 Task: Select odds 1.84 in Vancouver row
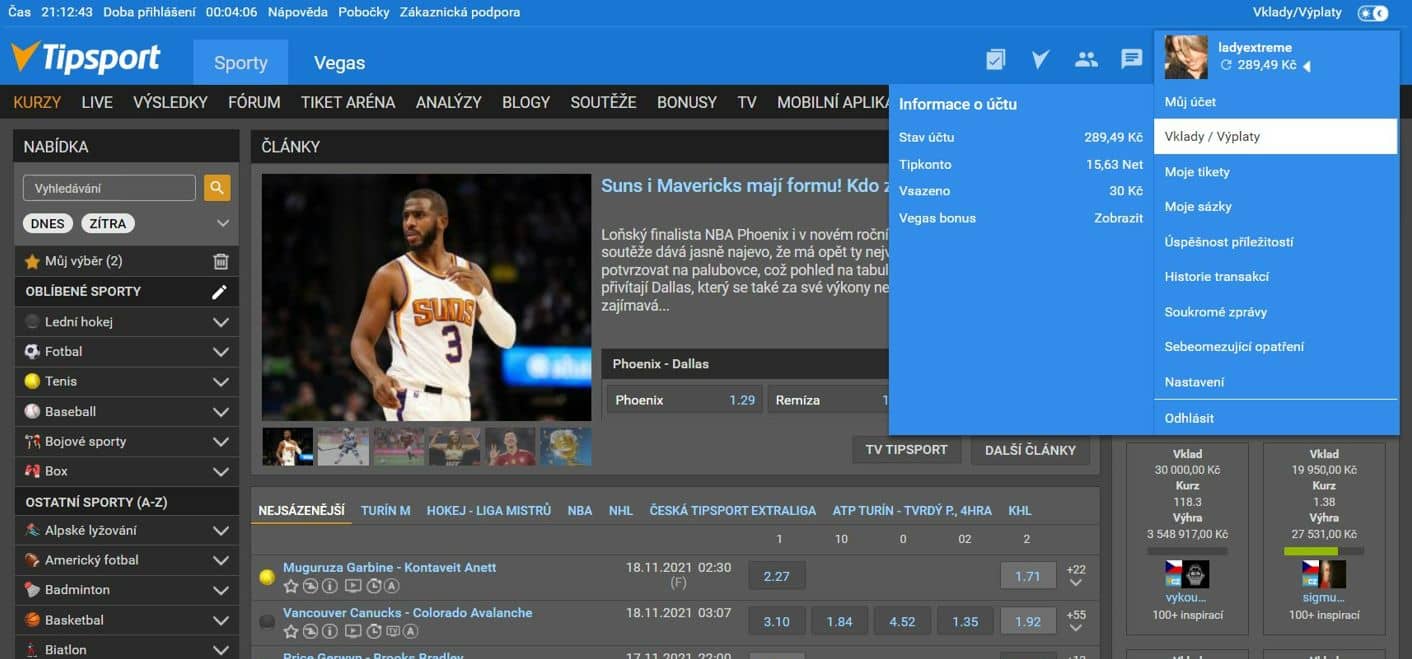(x=839, y=621)
